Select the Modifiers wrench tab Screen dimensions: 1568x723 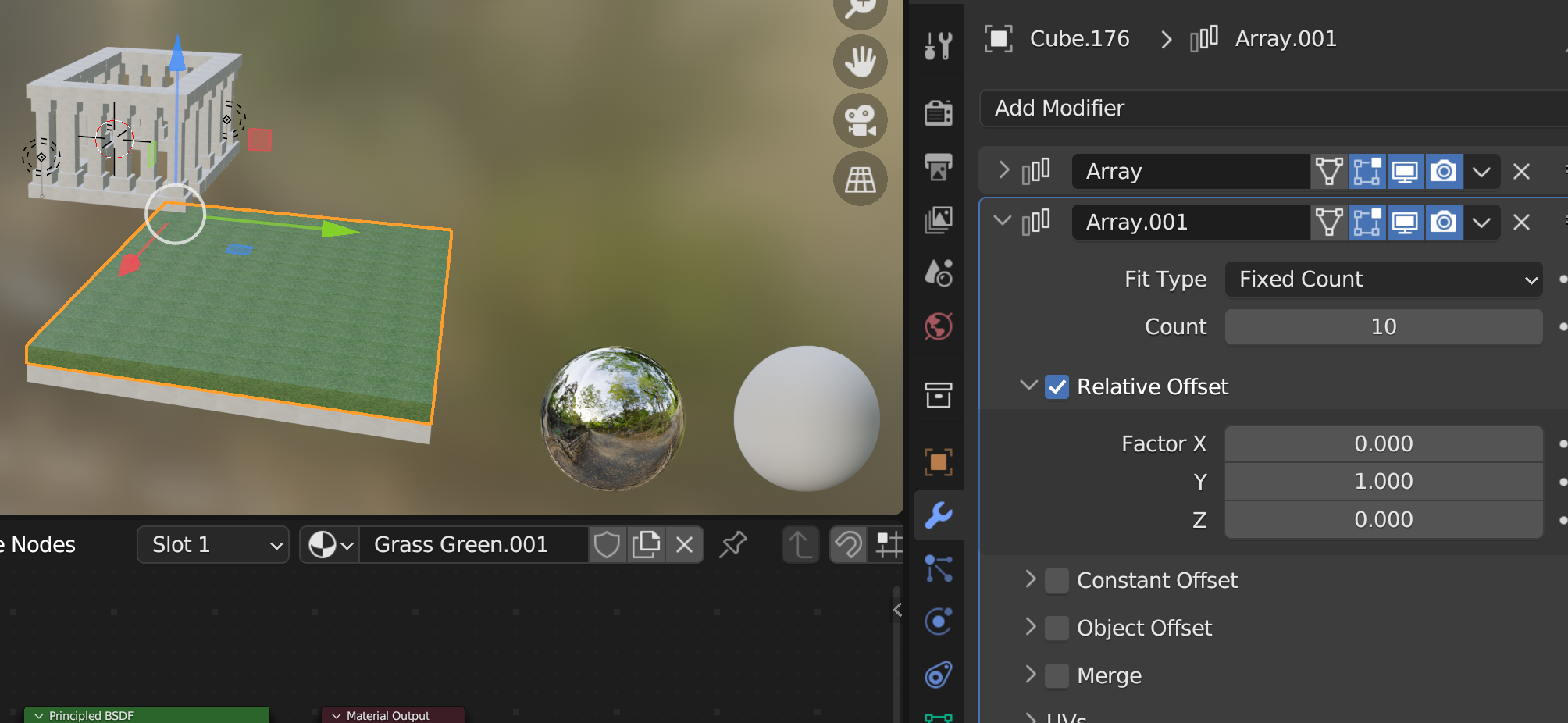coord(938,515)
